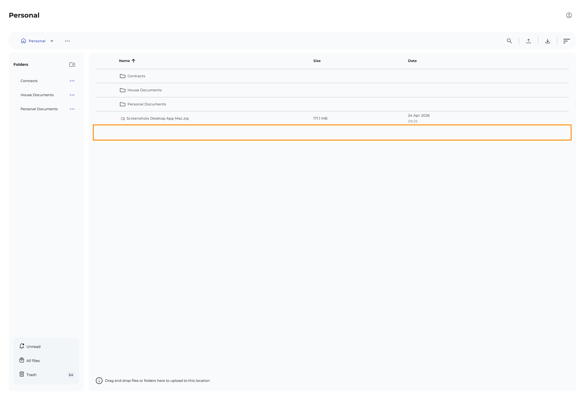The width and height of the screenshot is (584, 416).
Task: Click the info icon near drag-and-drop hint
Action: coord(99,381)
